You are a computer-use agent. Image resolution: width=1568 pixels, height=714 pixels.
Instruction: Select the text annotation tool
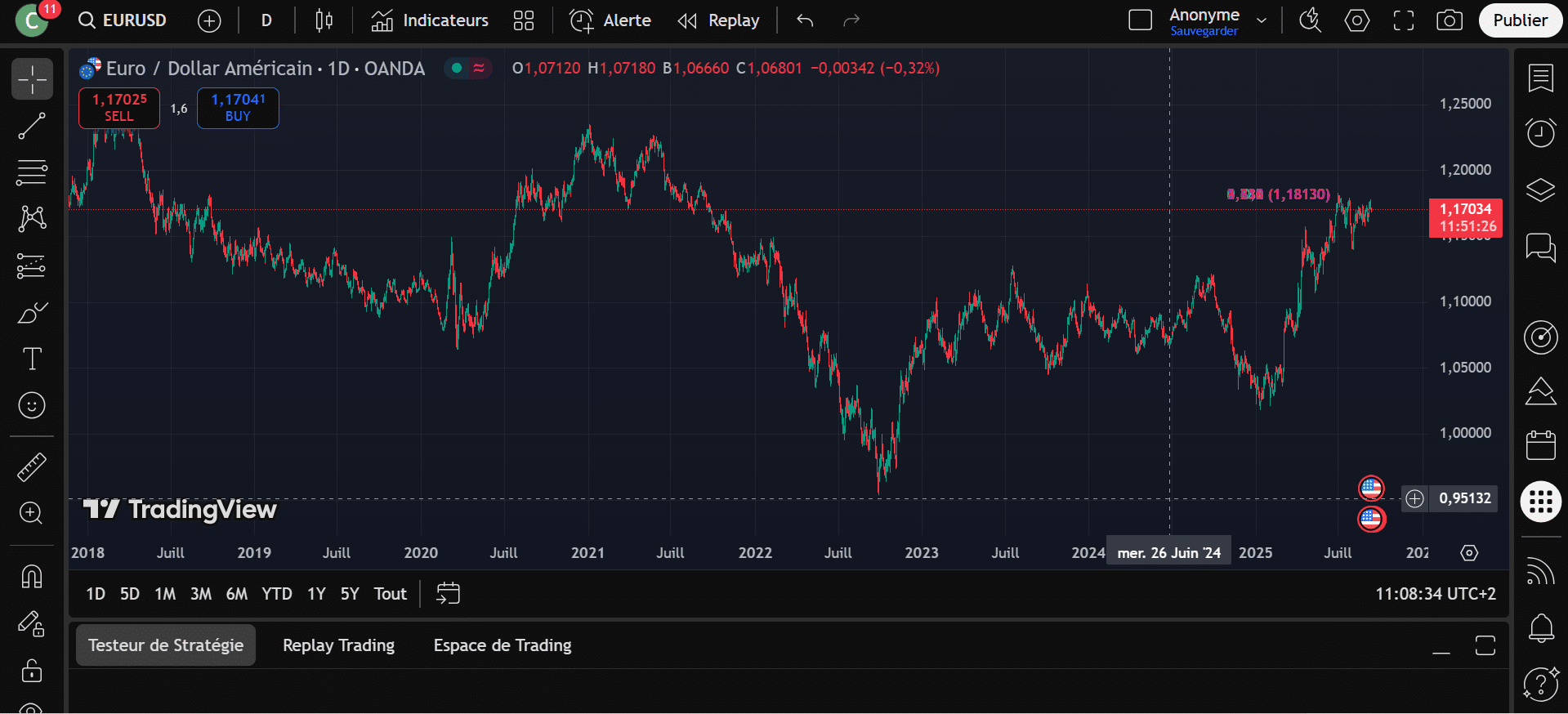[x=32, y=359]
